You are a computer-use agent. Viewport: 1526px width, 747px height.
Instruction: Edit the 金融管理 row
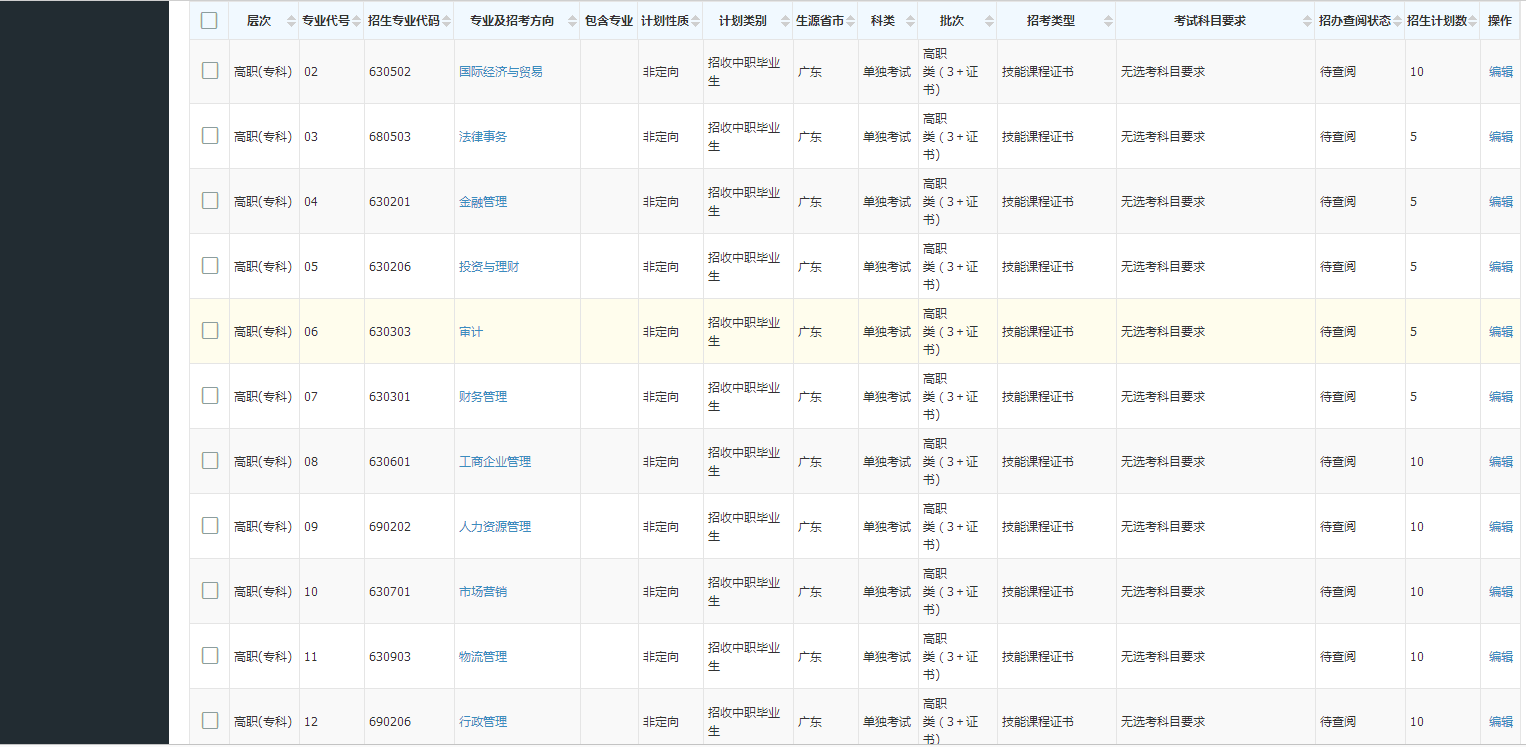pyautogui.click(x=1501, y=202)
